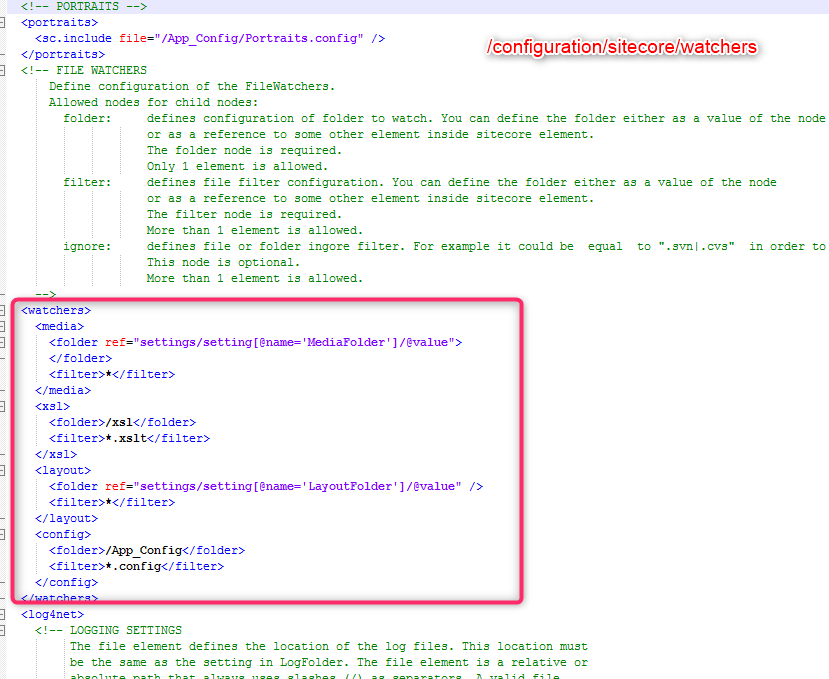The height and width of the screenshot is (679, 829).
Task: Collapse the log4net element fold marker
Action: click(5, 614)
